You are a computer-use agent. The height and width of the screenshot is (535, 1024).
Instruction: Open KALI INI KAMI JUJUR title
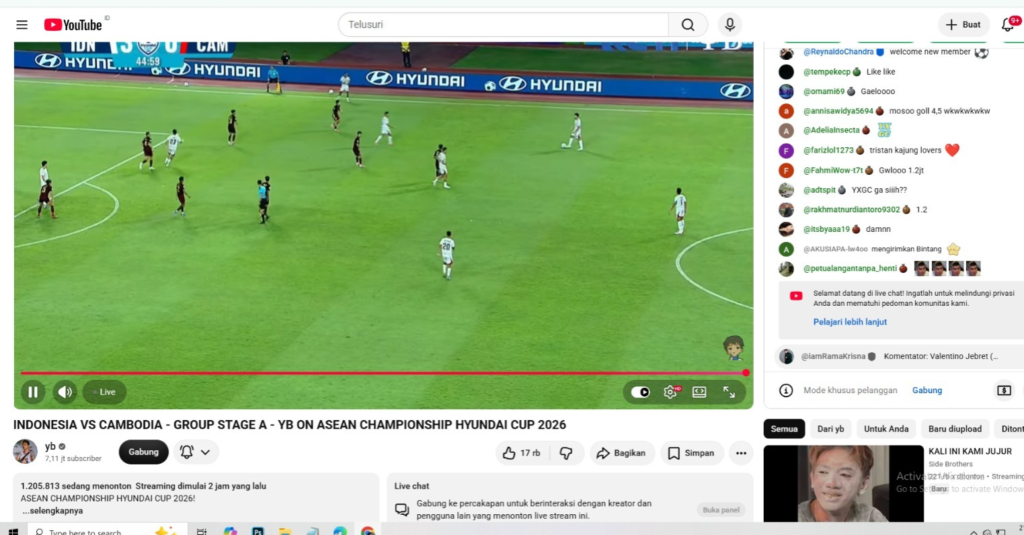coord(970,451)
